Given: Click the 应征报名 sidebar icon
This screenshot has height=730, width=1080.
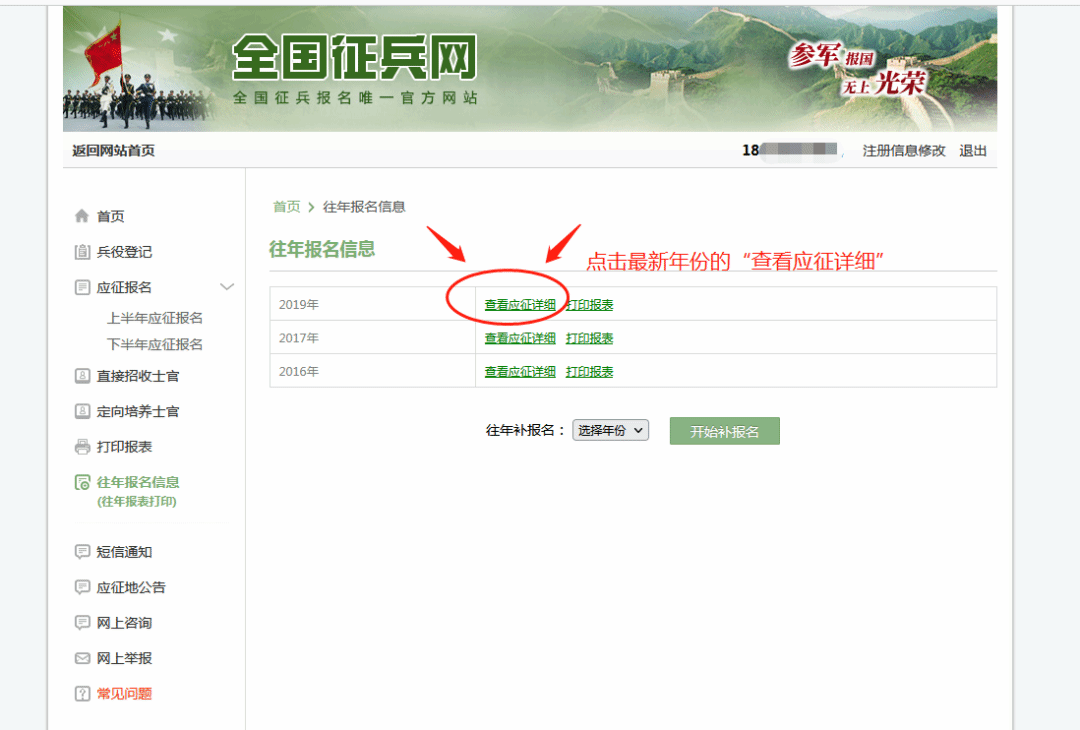Looking at the screenshot, I should (x=82, y=287).
